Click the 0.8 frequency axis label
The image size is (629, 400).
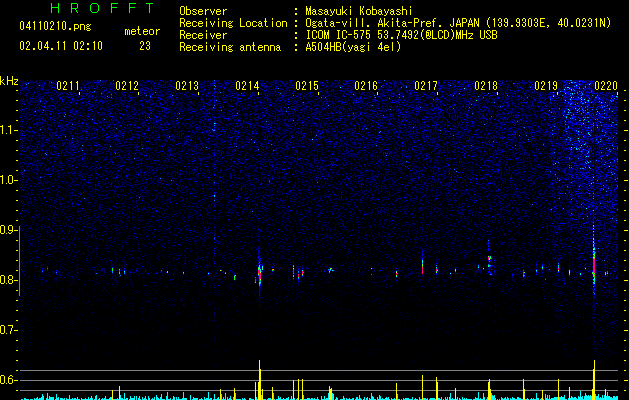point(9,280)
